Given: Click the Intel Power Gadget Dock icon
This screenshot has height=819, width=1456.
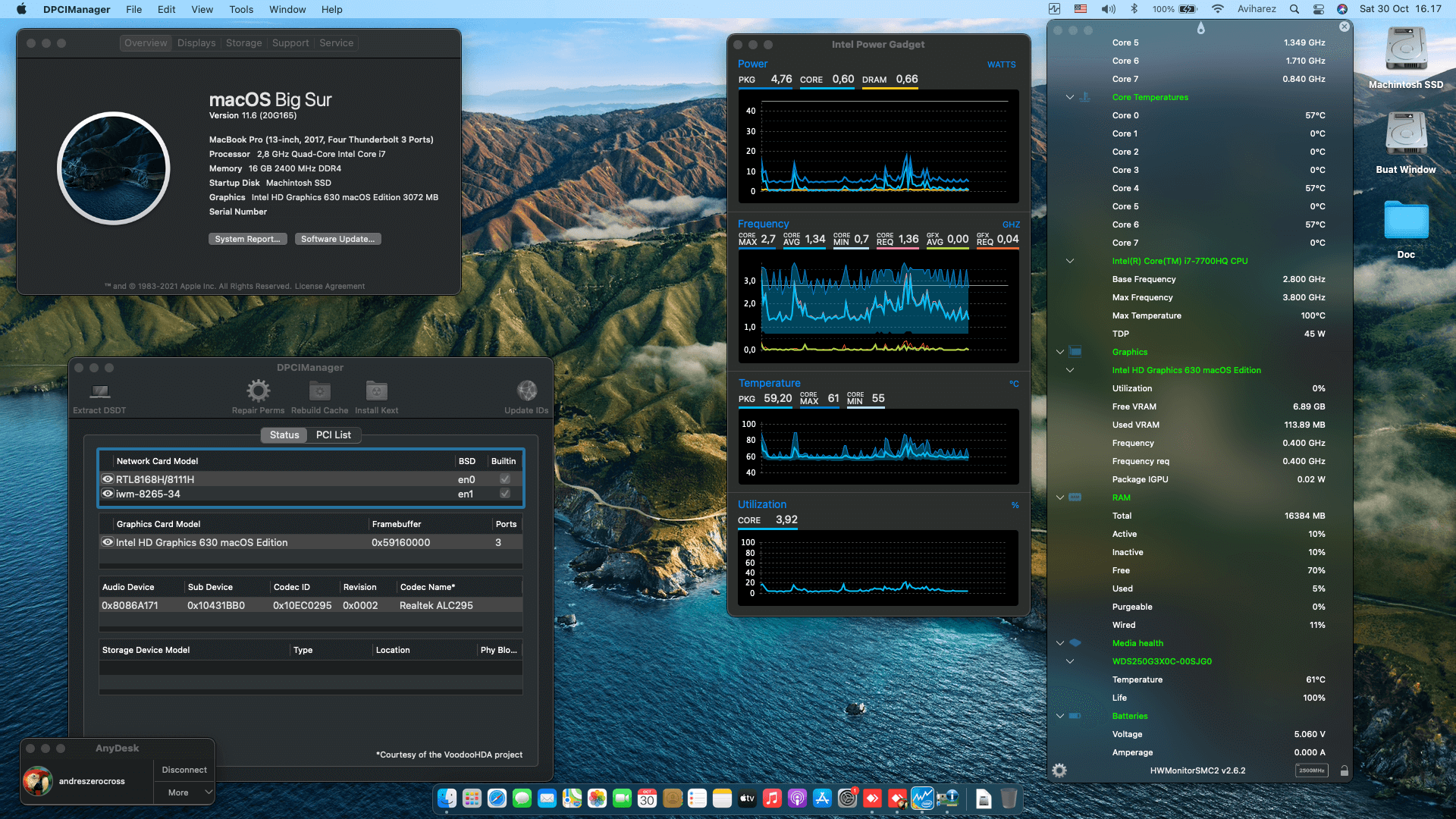Looking at the screenshot, I should point(922,798).
